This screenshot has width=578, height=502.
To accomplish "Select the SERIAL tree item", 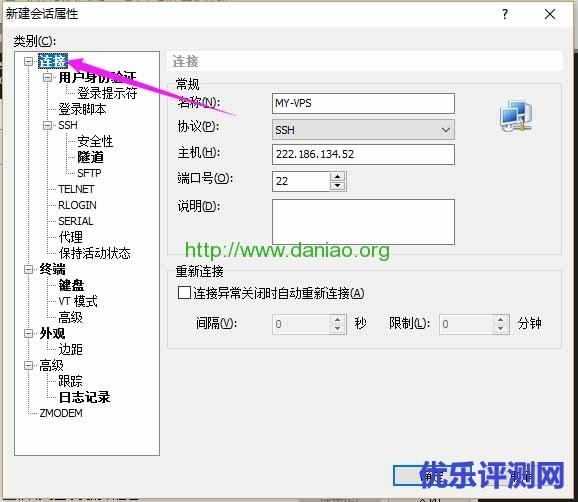I will coord(76,221).
